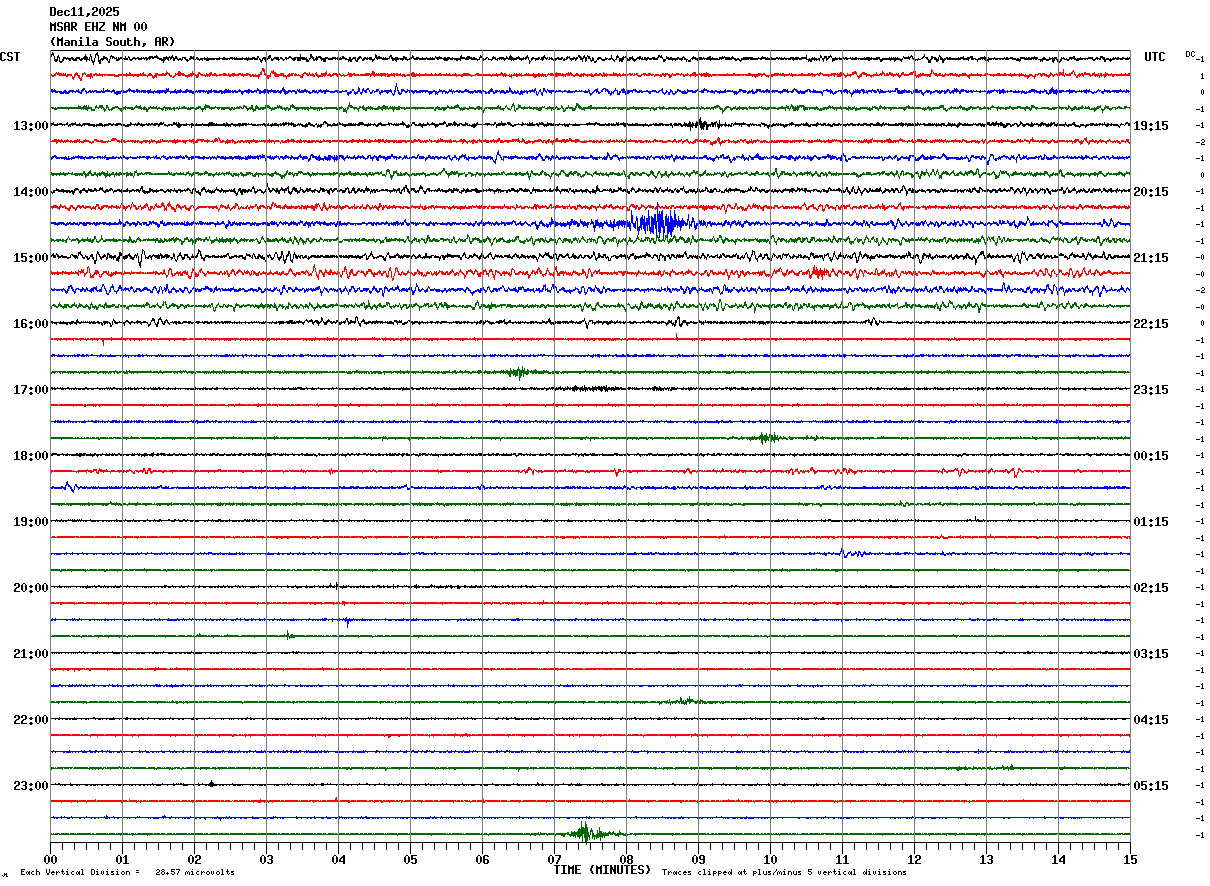Select the 21:00 CST time label
The height and width of the screenshot is (886, 1210).
[x=30, y=654]
